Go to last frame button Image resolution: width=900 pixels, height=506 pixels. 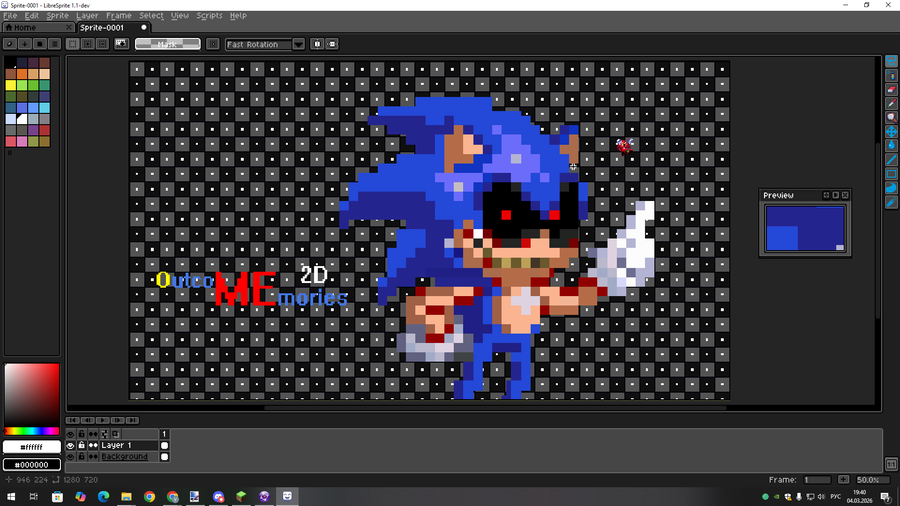pyautogui.click(x=133, y=421)
